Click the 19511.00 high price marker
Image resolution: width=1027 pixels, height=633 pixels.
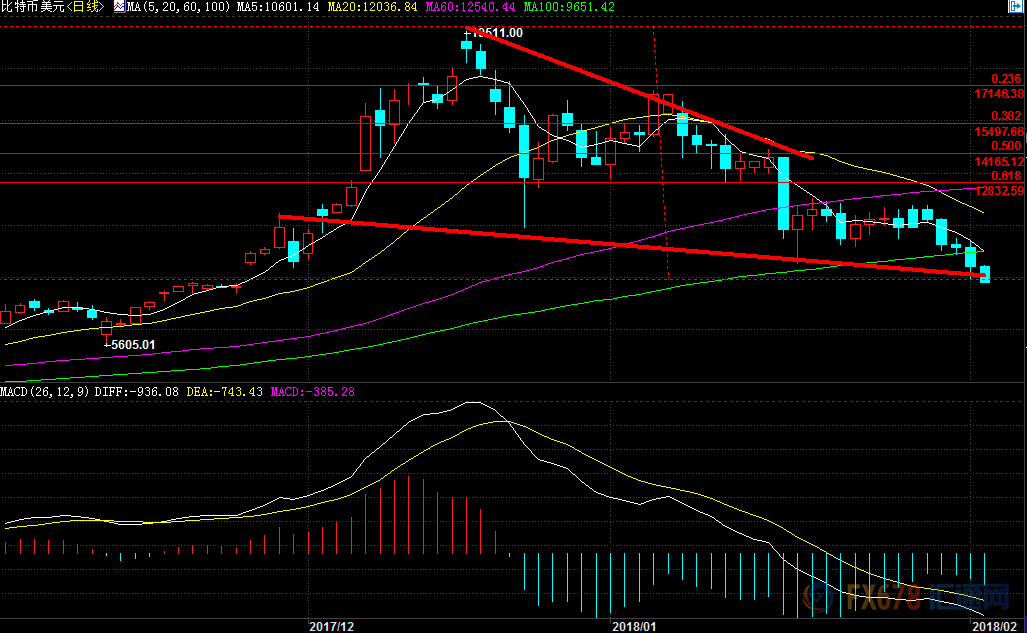click(493, 33)
